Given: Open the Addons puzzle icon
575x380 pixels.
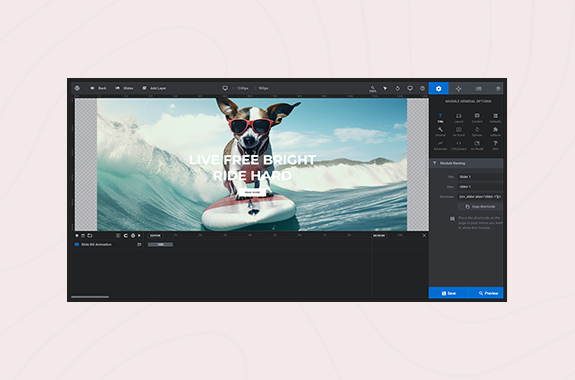Looking at the screenshot, I should 495,131.
